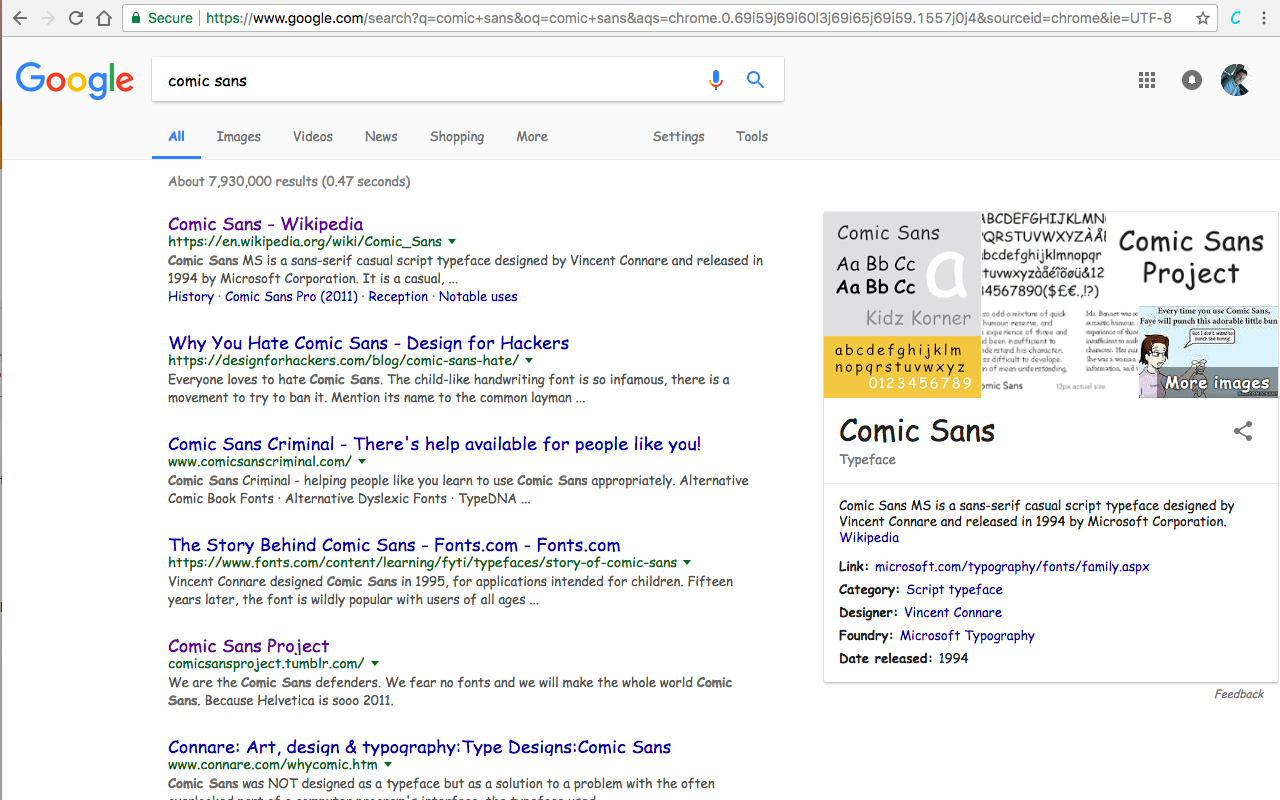Viewport: 1280px width, 800px height.
Task: Go back using the browser back arrow
Action: point(20,18)
